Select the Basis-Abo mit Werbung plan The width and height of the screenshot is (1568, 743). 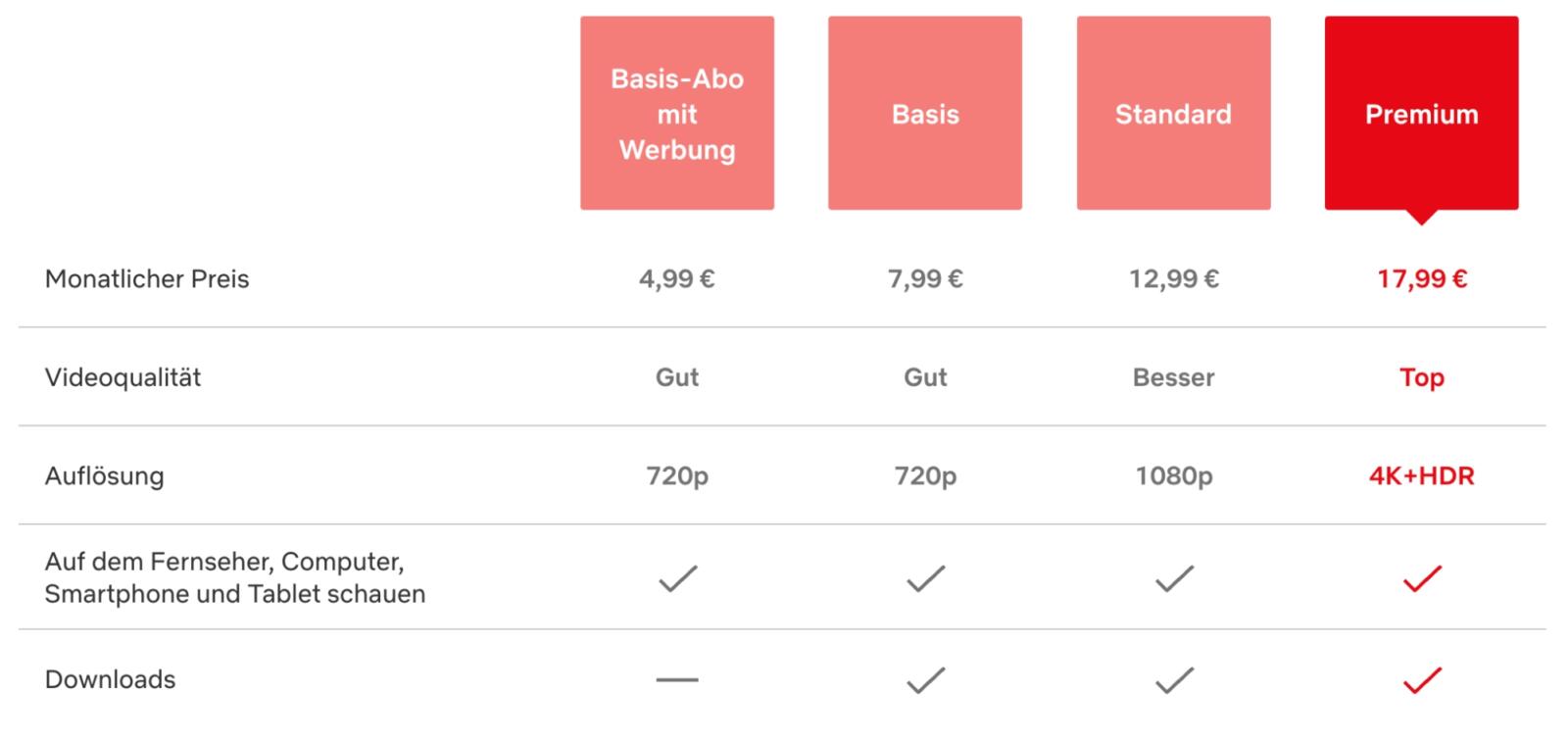click(x=677, y=113)
